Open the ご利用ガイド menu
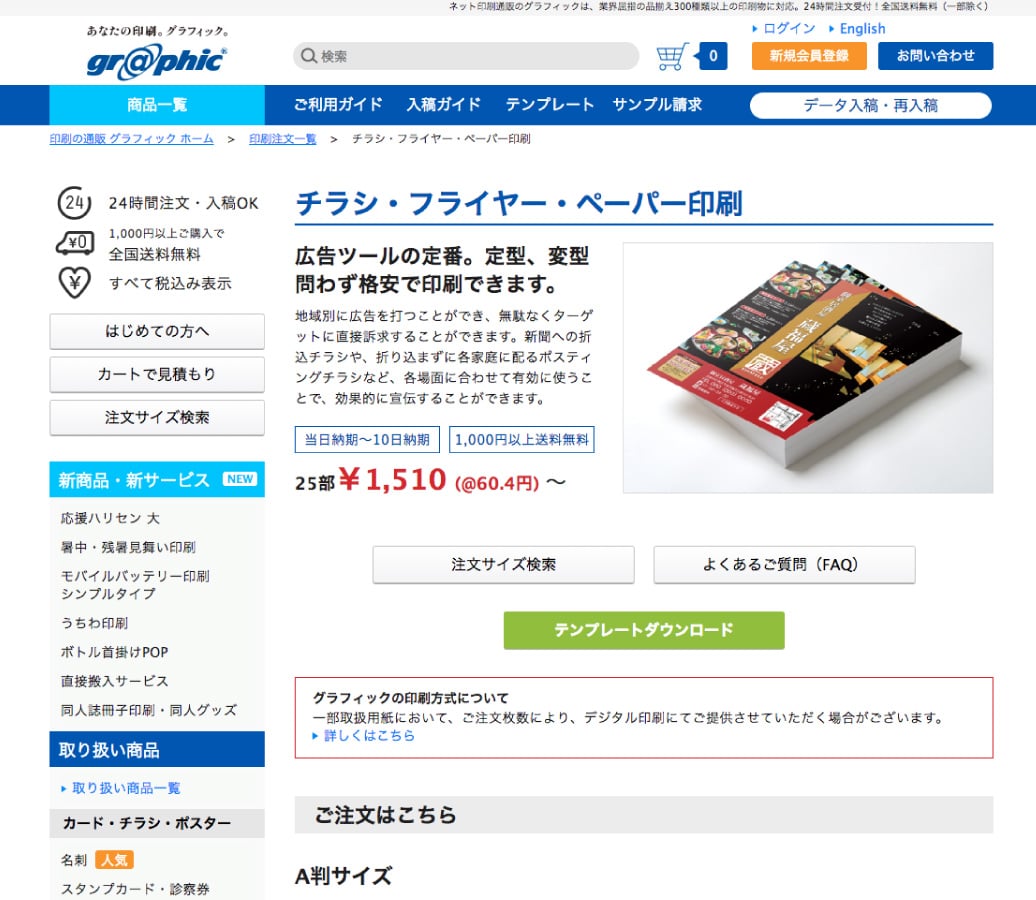The height and width of the screenshot is (900, 1036). [338, 104]
